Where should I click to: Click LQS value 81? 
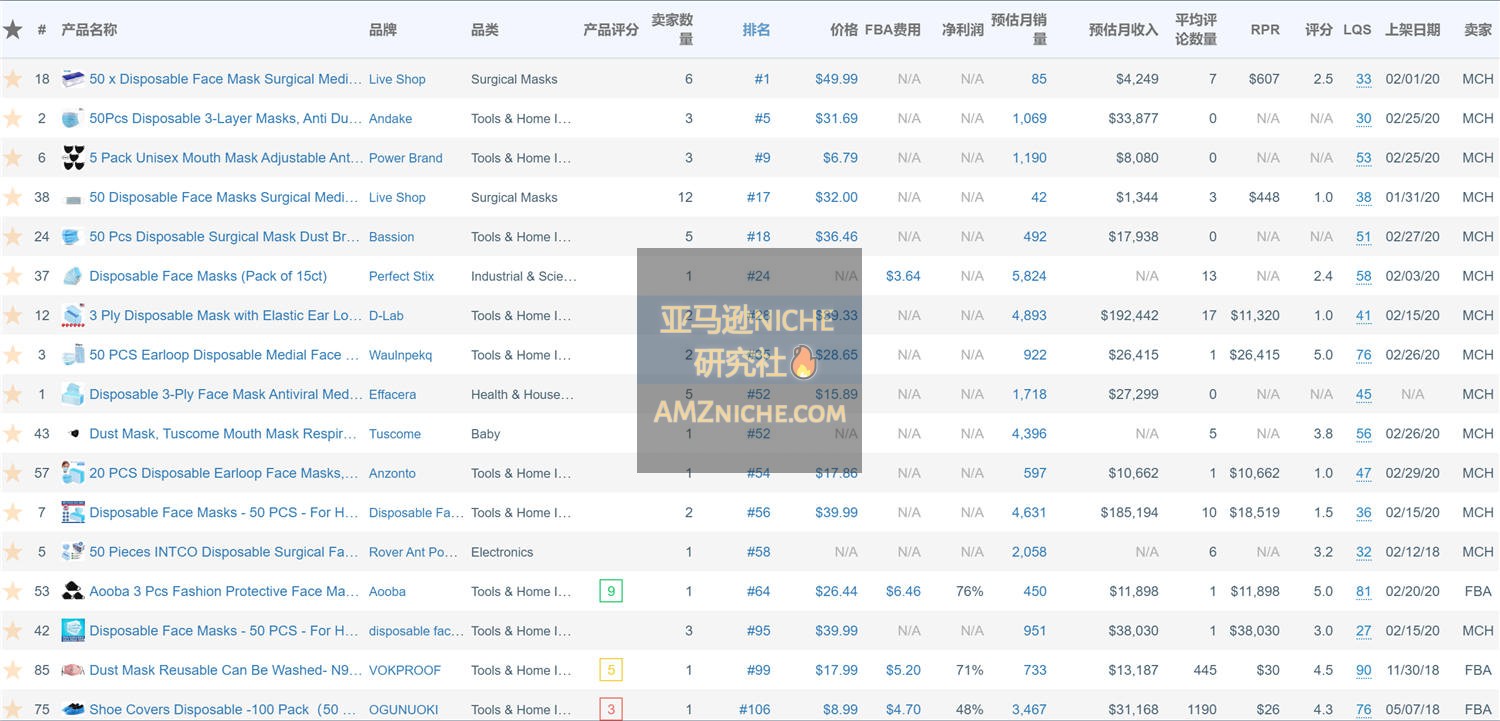coord(1364,591)
